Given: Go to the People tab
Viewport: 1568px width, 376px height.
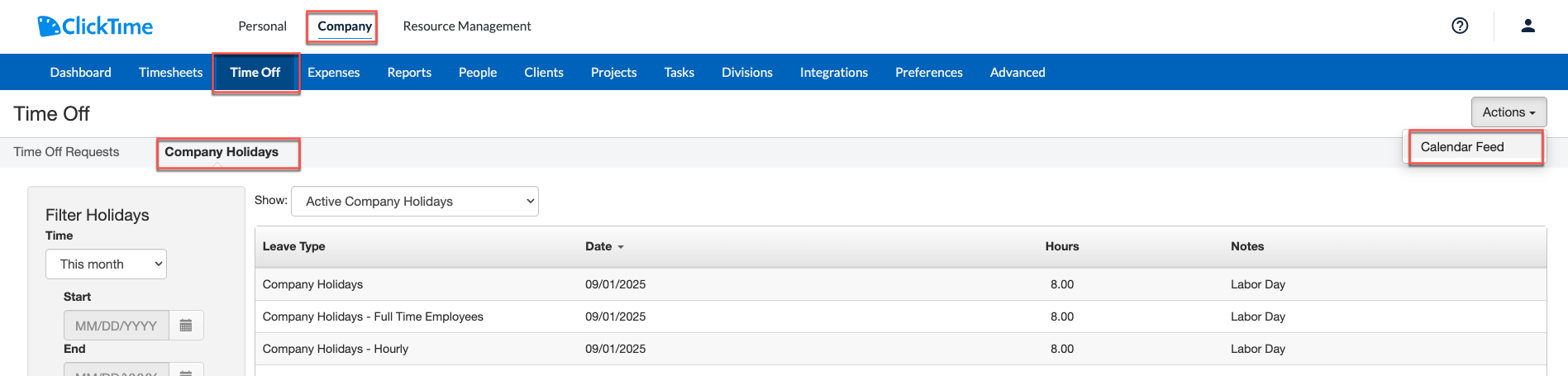Looking at the screenshot, I should tap(478, 73).
